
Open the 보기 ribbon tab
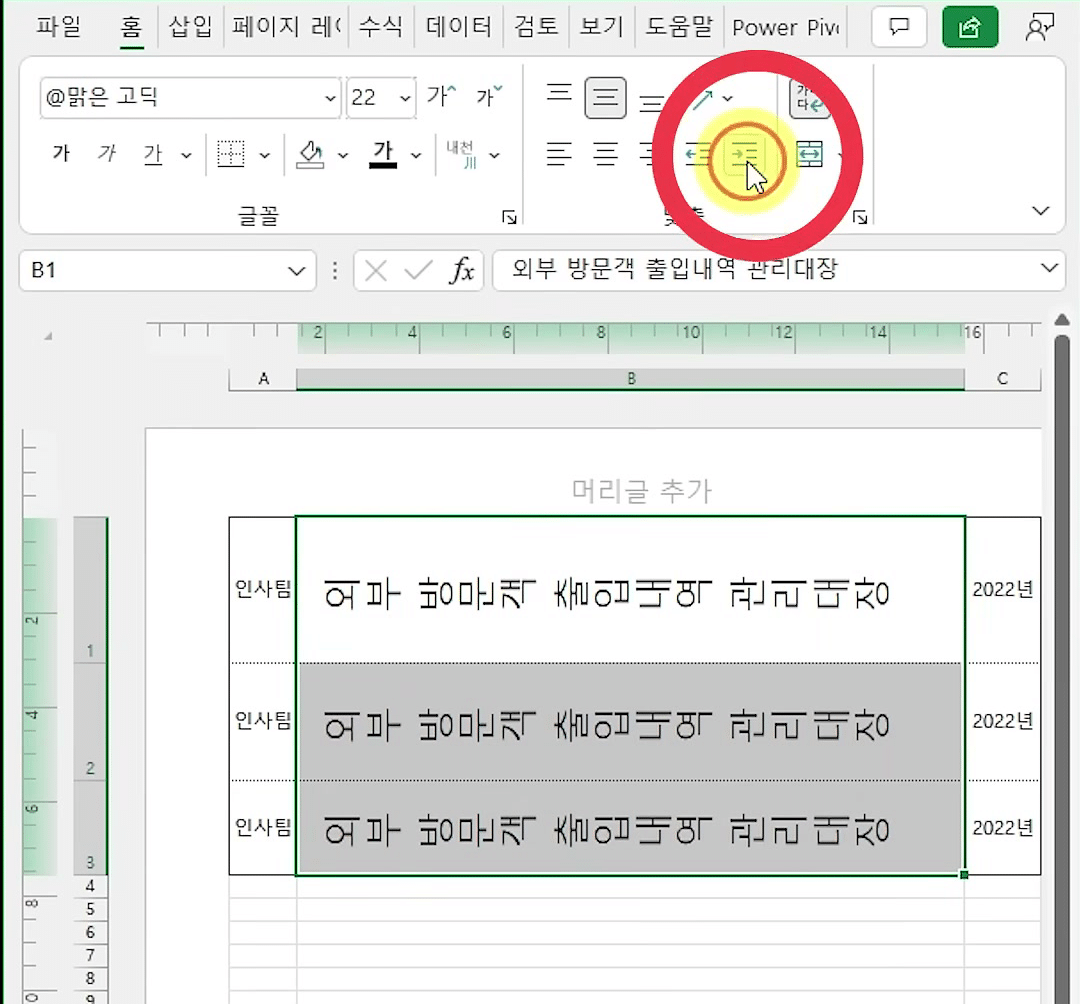click(x=601, y=28)
